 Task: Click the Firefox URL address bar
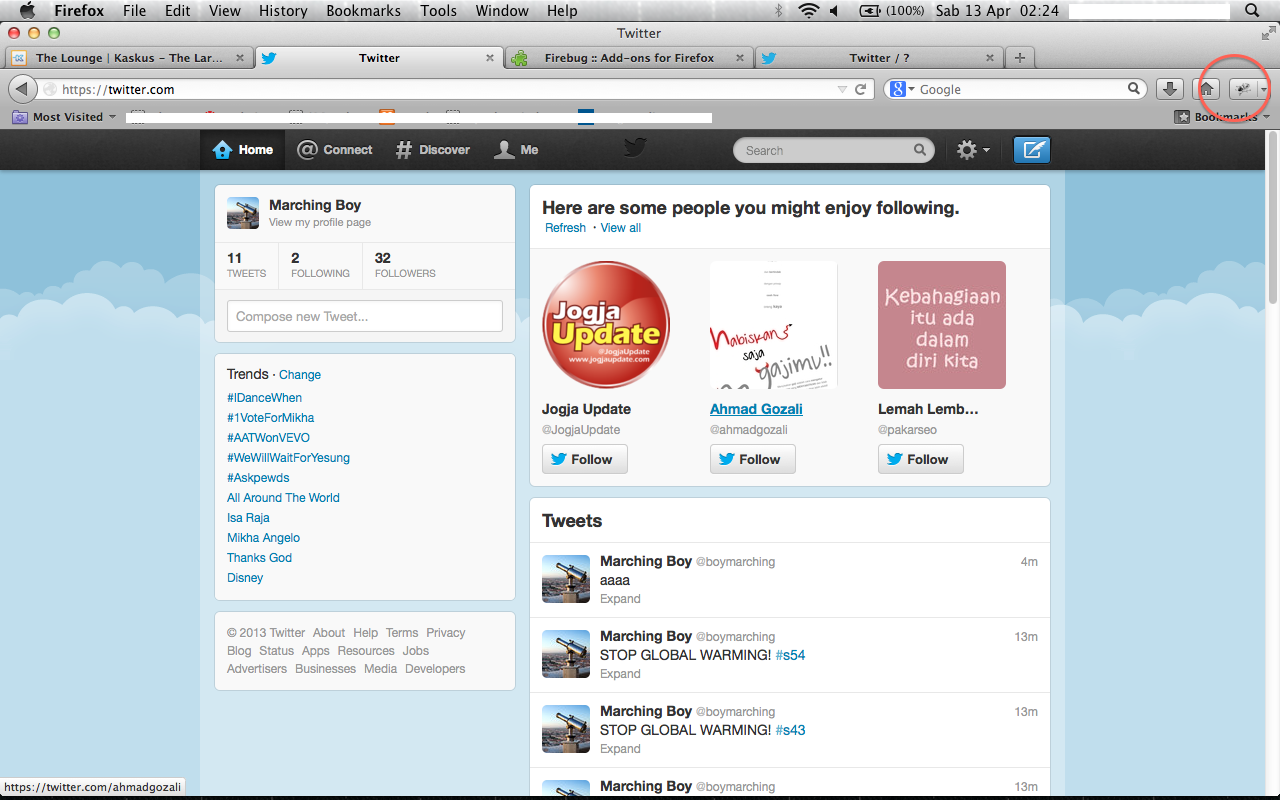457,89
